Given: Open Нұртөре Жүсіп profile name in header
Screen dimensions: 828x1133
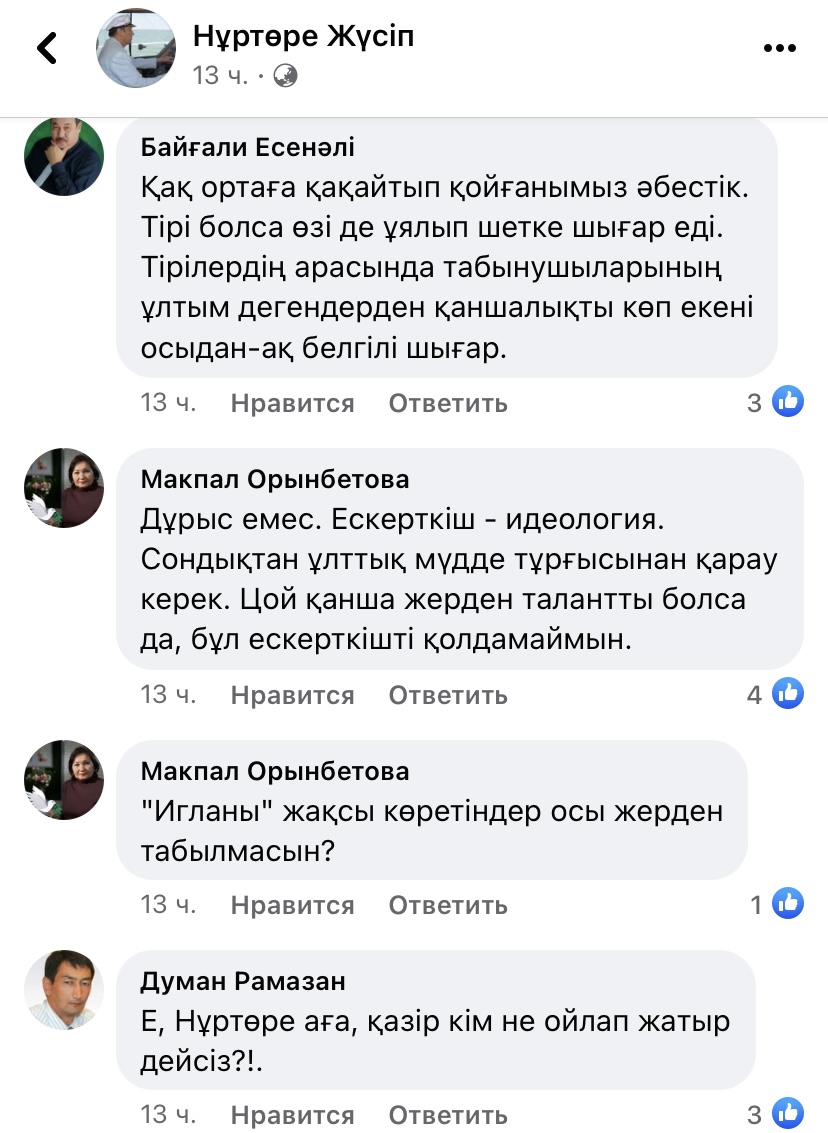Looking at the screenshot, I should [x=303, y=37].
